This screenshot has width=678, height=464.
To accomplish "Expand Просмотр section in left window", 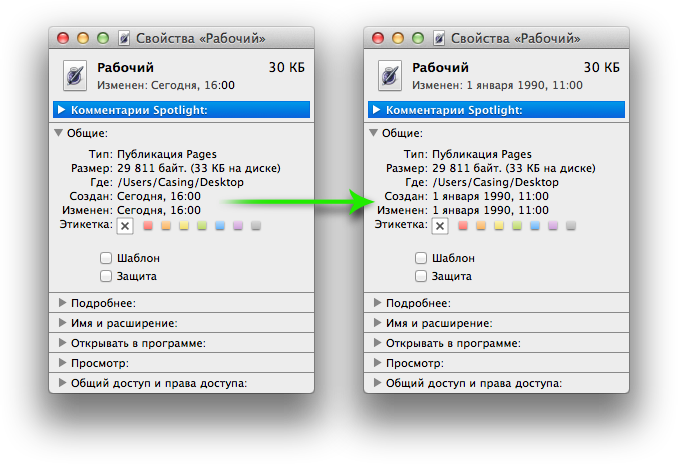I will [62, 362].
